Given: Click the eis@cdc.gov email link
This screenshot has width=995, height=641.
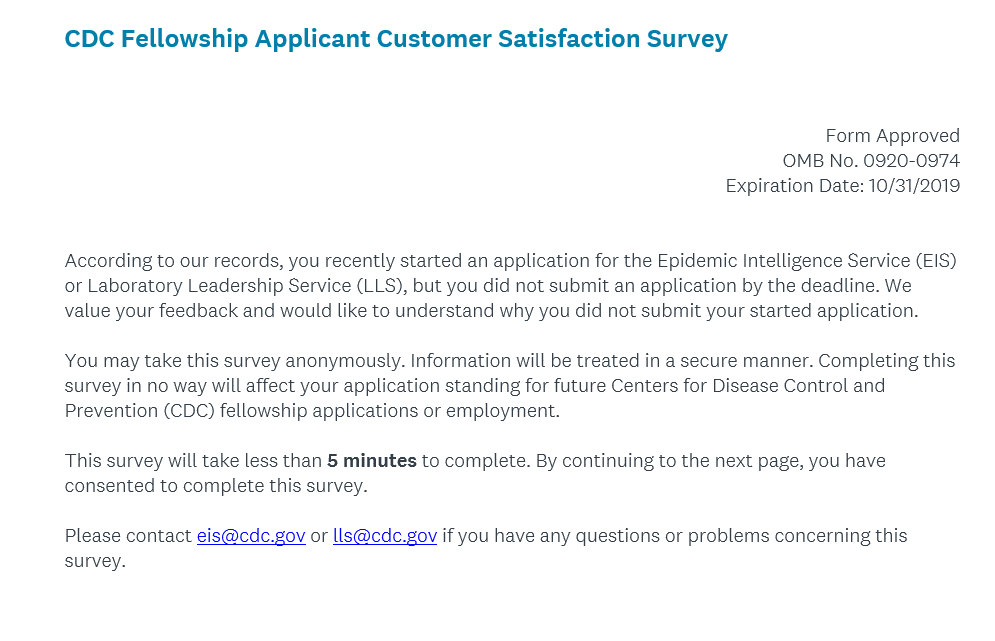Looking at the screenshot, I should [251, 536].
